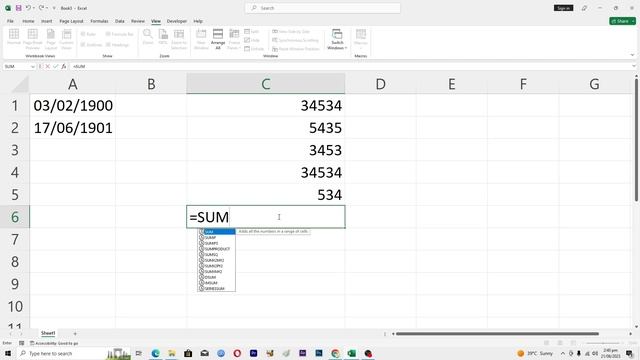Click the Sign in button
The image size is (640, 360).
[x=563, y=8]
